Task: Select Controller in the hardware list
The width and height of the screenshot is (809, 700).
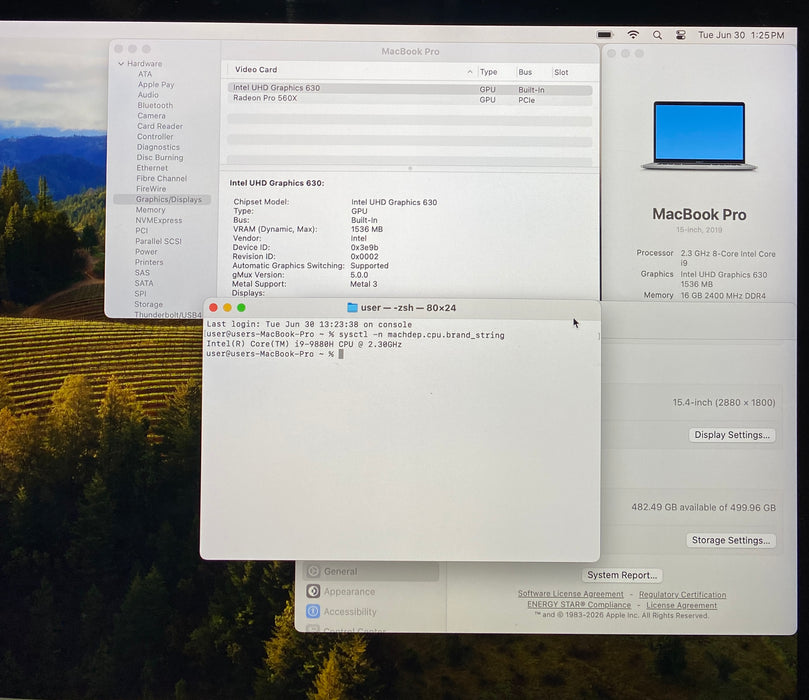Action: pos(155,137)
